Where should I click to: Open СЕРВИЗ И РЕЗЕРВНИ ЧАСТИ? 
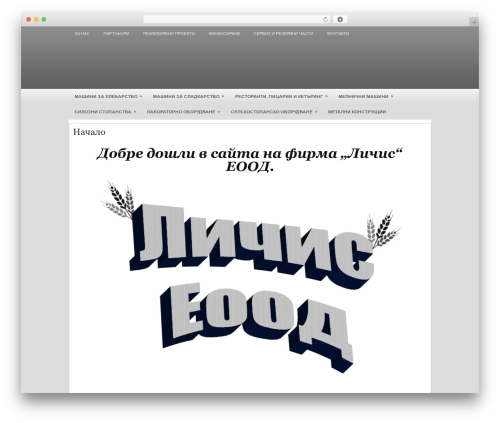(283, 34)
